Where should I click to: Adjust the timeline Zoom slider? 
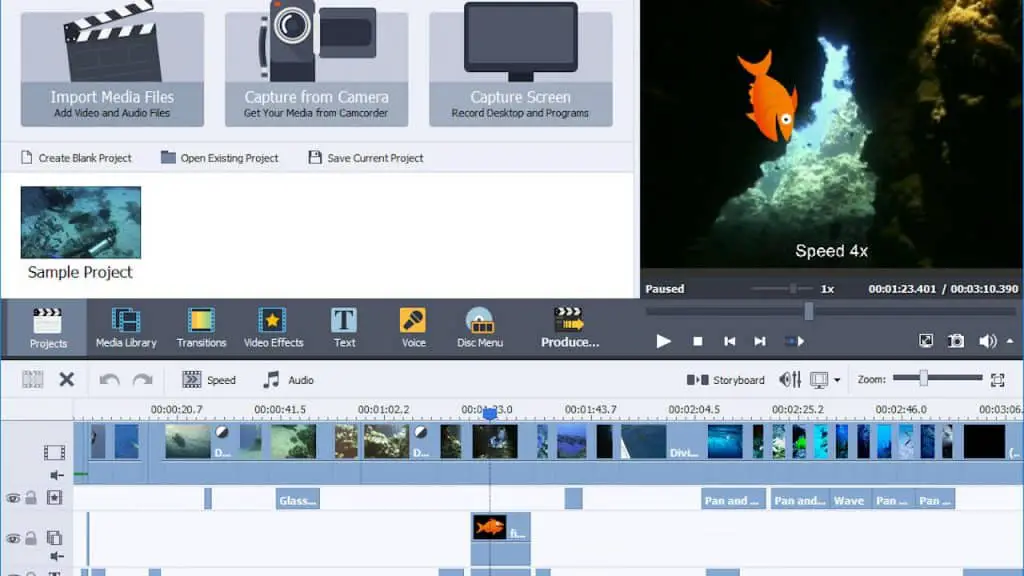[x=923, y=377]
